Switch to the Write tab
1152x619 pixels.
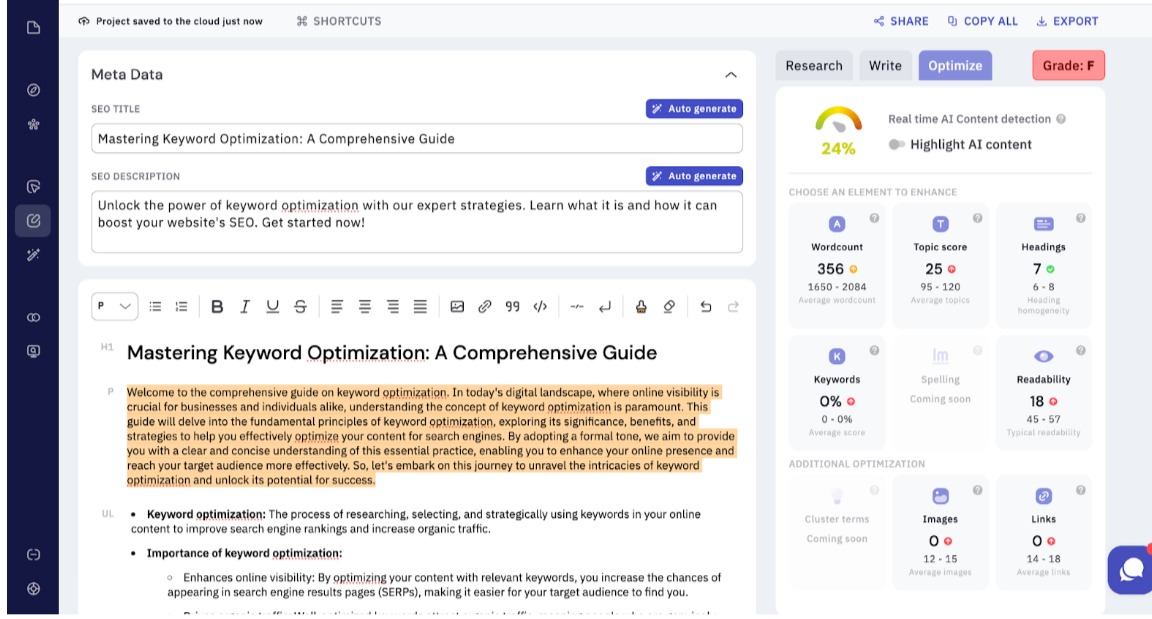click(x=884, y=65)
